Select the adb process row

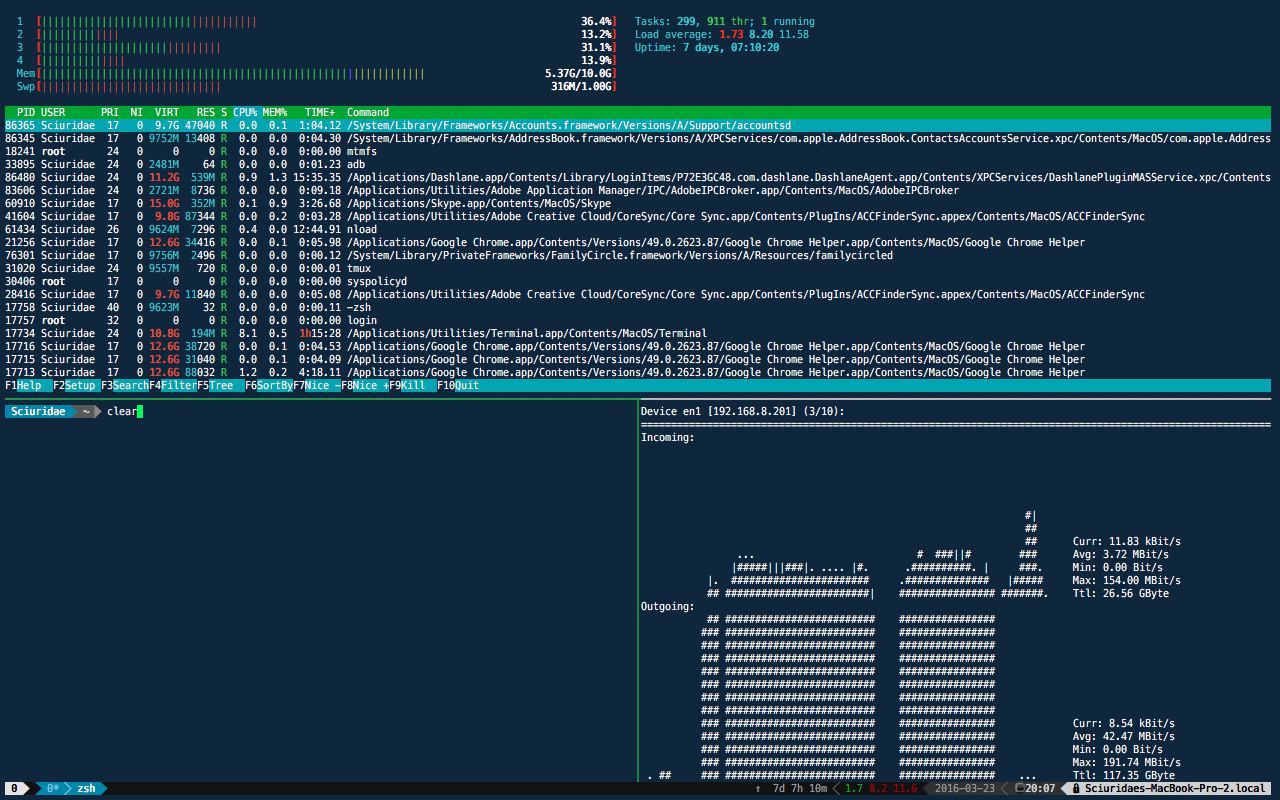tap(638, 164)
